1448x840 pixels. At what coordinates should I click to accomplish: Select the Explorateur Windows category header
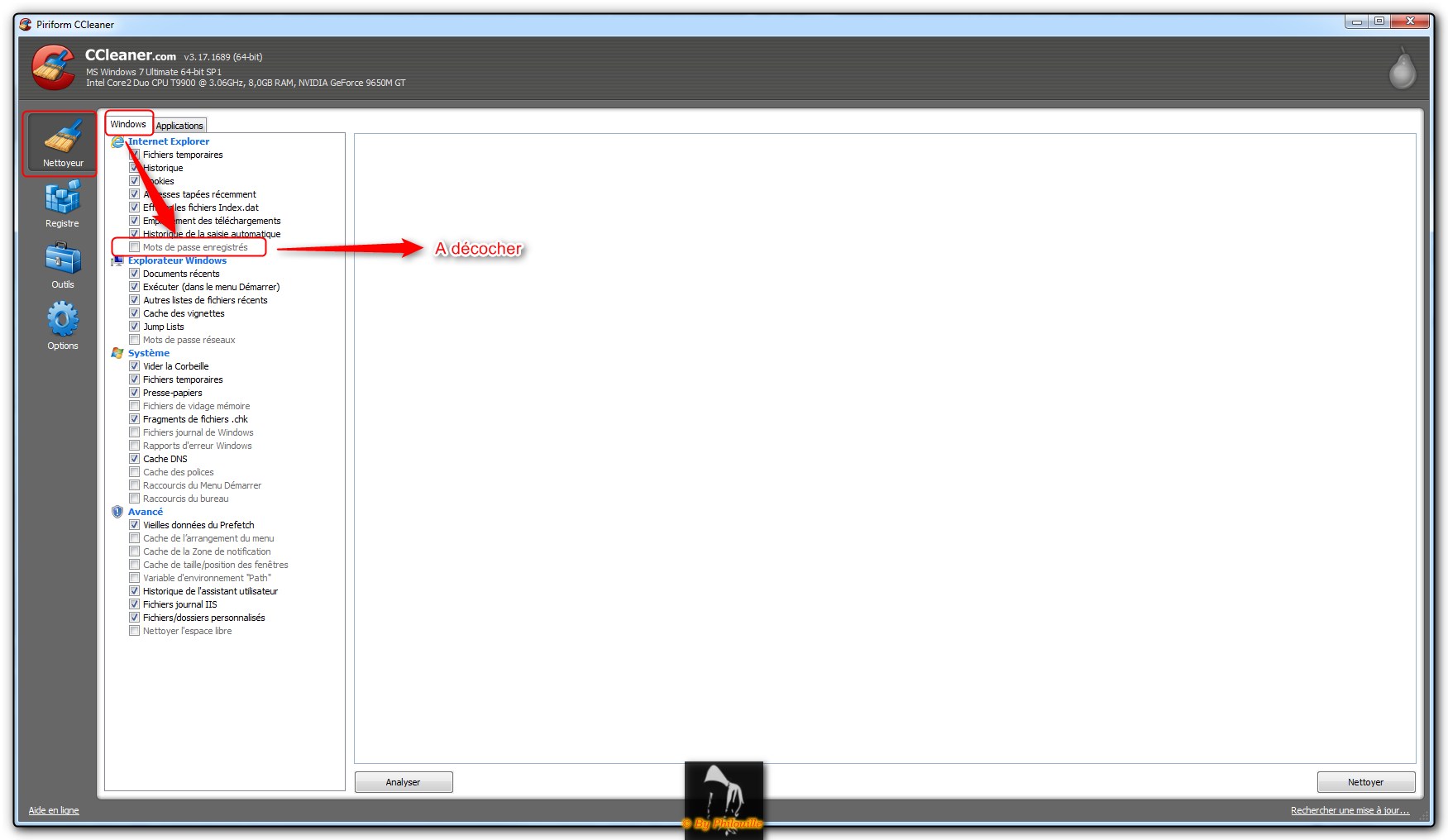click(177, 260)
